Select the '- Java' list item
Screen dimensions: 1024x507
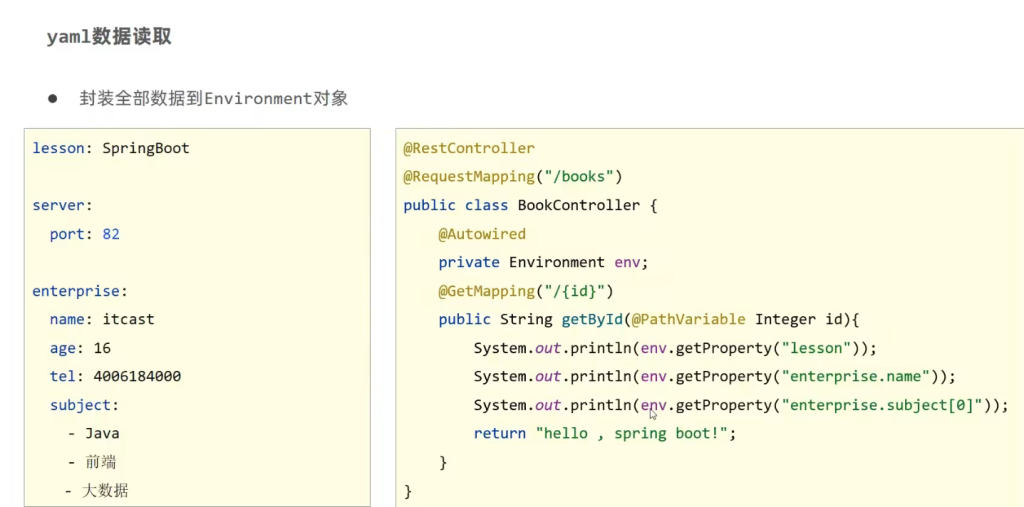coord(93,433)
